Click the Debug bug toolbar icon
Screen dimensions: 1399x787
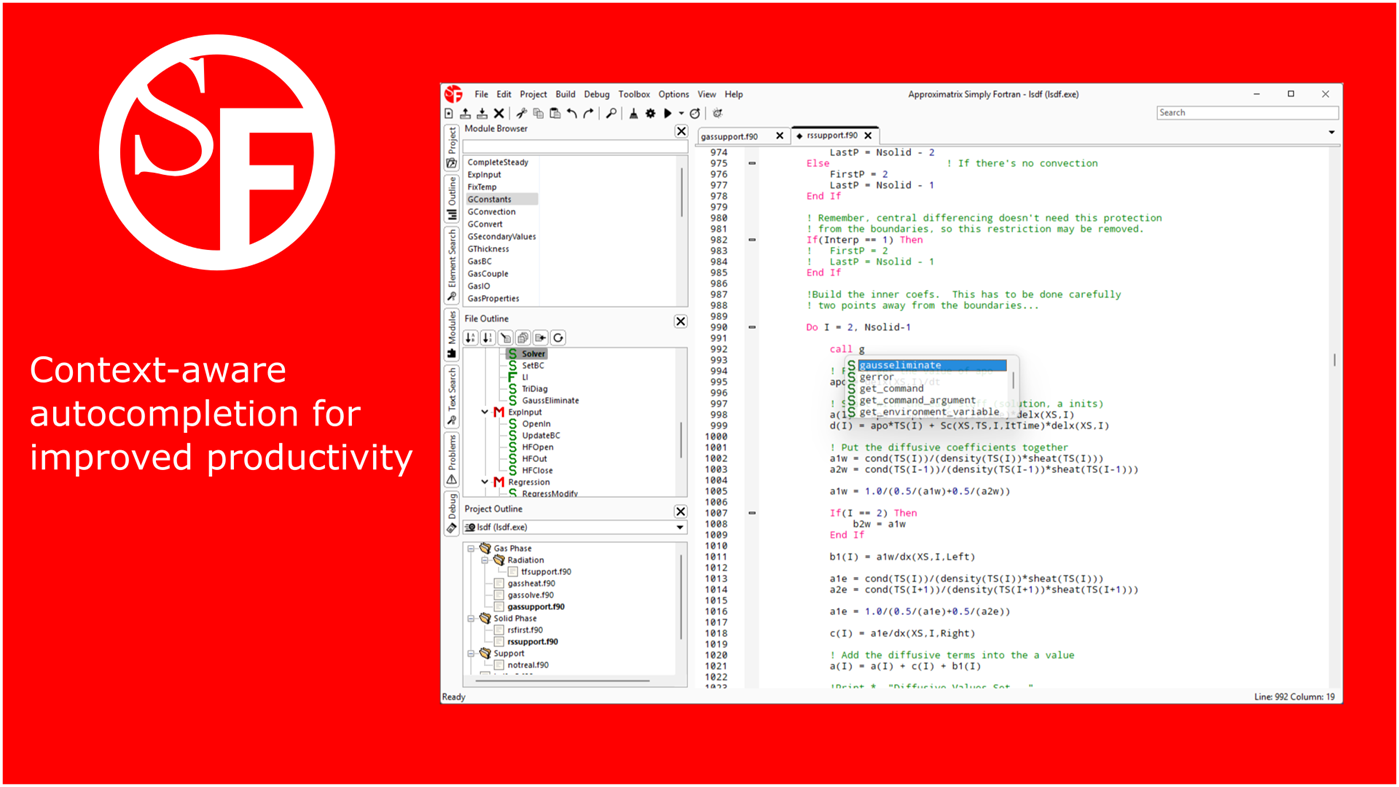click(x=717, y=113)
